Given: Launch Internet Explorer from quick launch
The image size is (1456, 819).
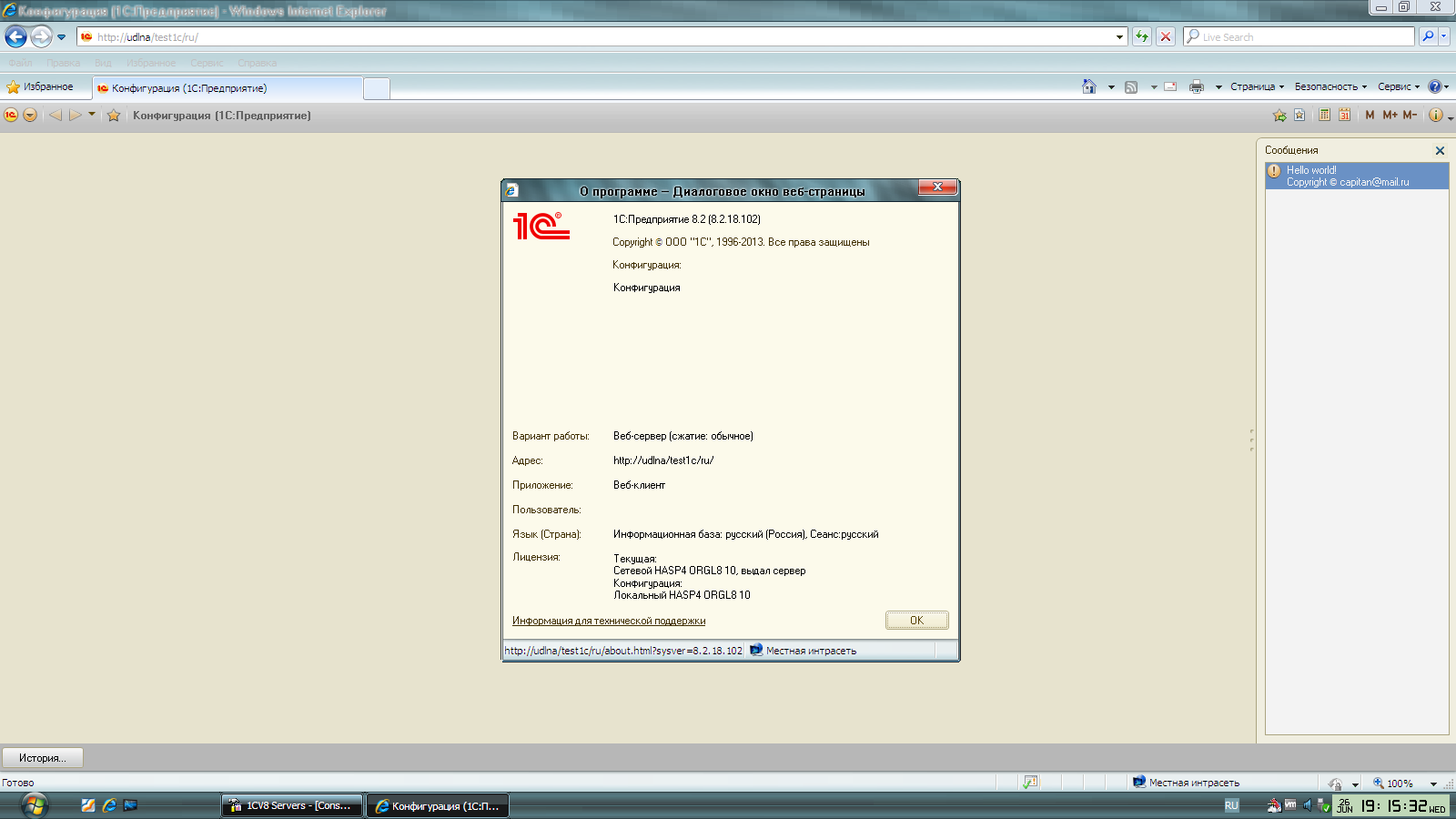Looking at the screenshot, I should pos(109,805).
